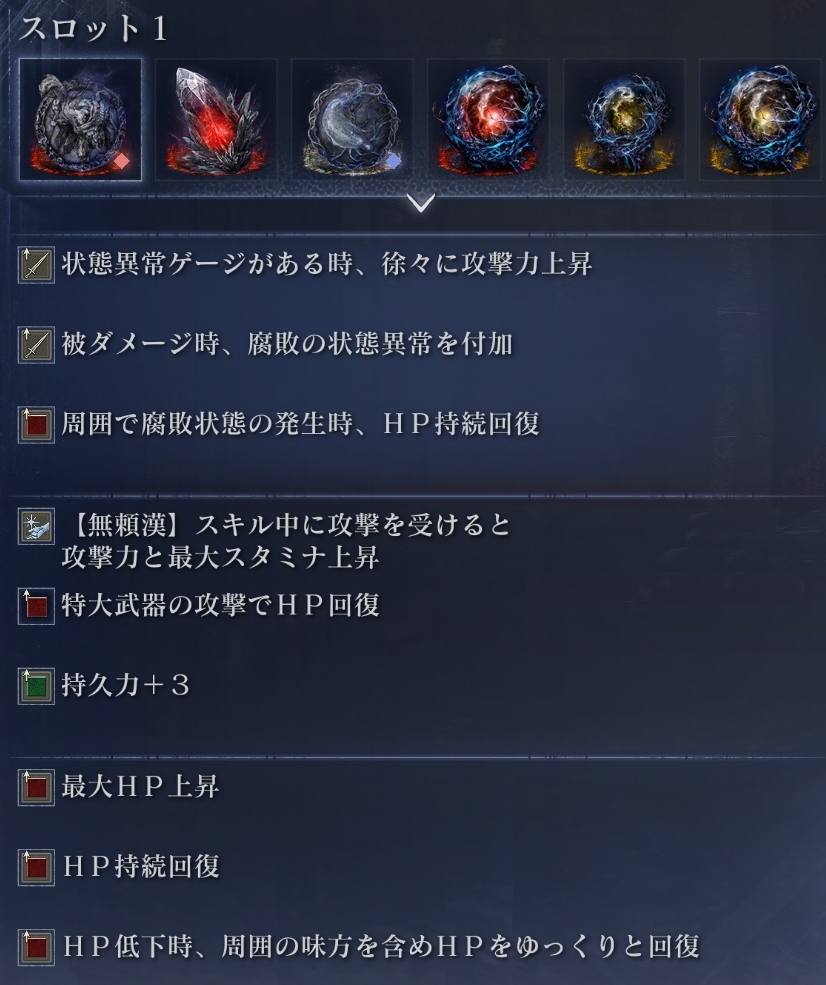This screenshot has height=985, width=826.
Task: Click the skill icon beside 【無頼漢】 effect
Action: [x=36, y=526]
